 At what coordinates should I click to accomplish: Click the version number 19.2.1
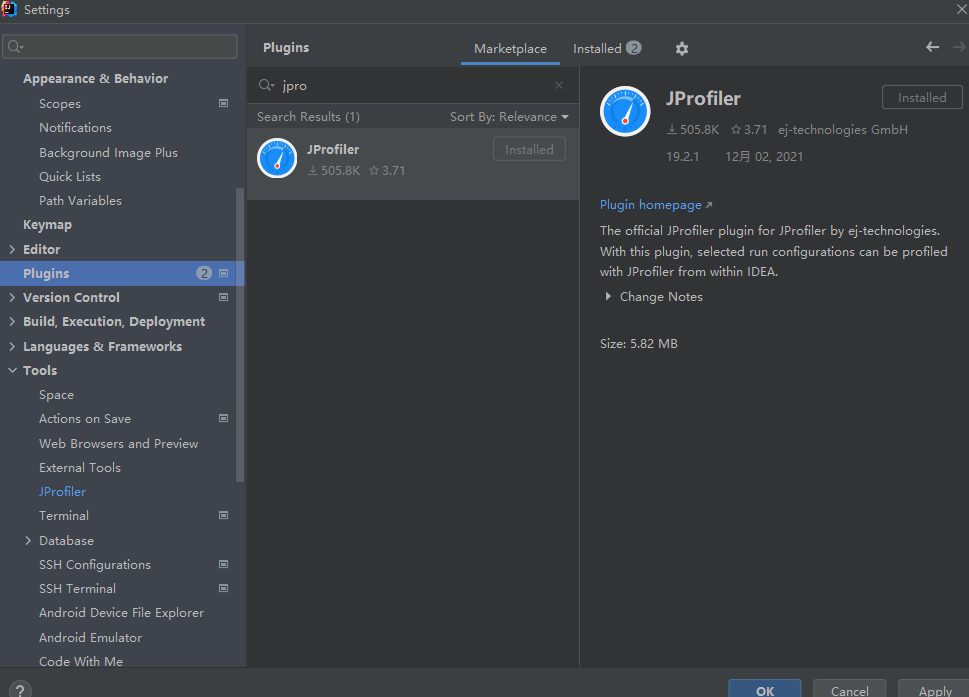tap(683, 157)
